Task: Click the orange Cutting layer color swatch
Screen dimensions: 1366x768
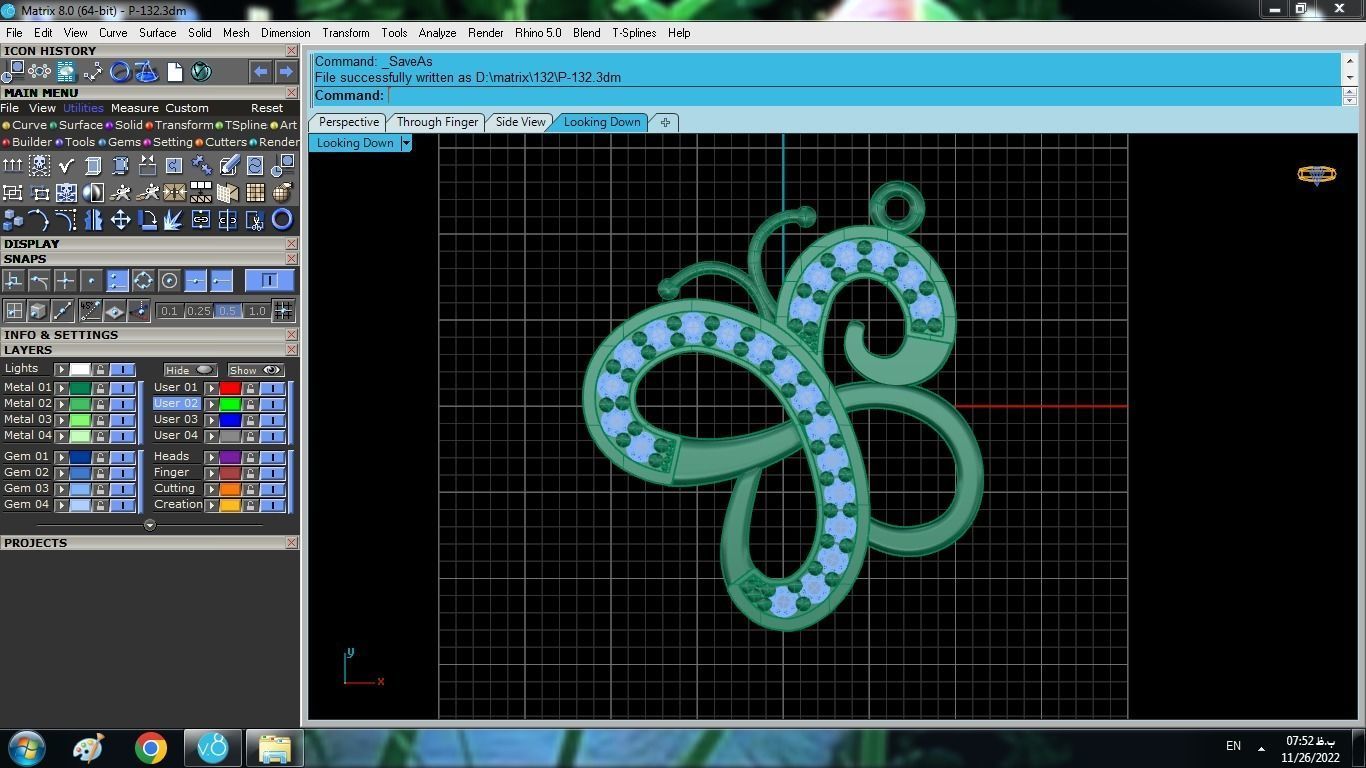Action: pos(230,489)
